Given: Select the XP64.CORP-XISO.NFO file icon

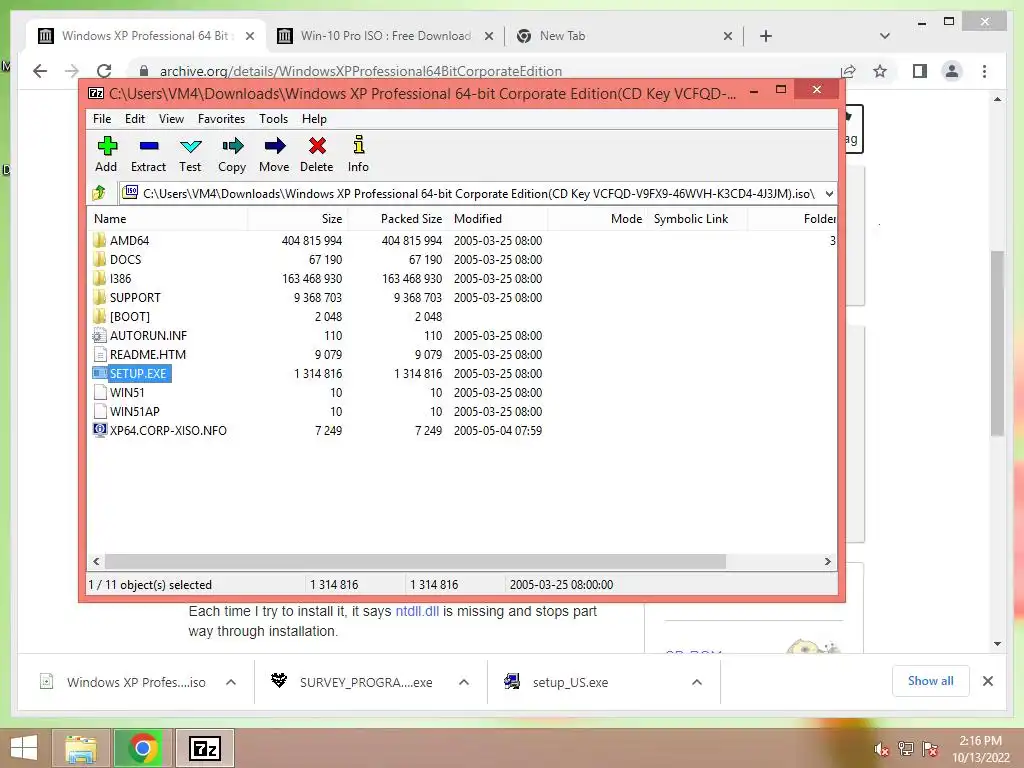Looking at the screenshot, I should (99, 430).
